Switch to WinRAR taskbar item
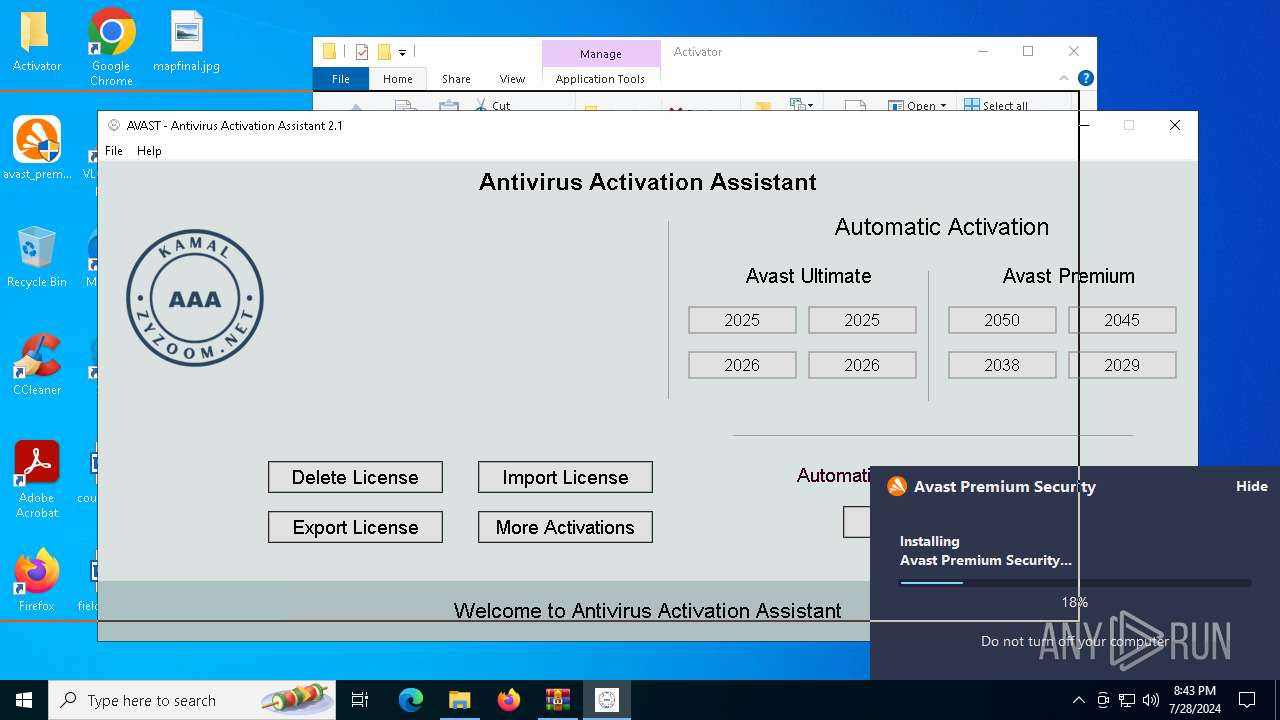The height and width of the screenshot is (720, 1280). (557, 700)
